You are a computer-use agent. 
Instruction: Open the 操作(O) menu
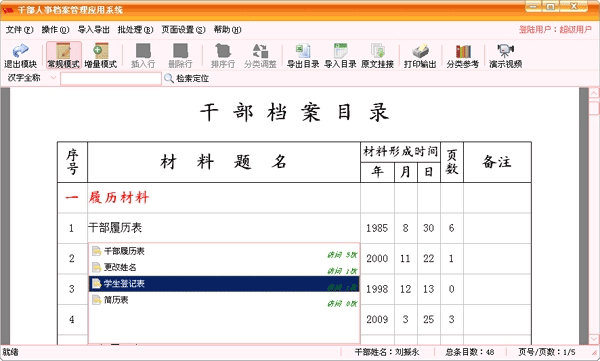(55, 29)
